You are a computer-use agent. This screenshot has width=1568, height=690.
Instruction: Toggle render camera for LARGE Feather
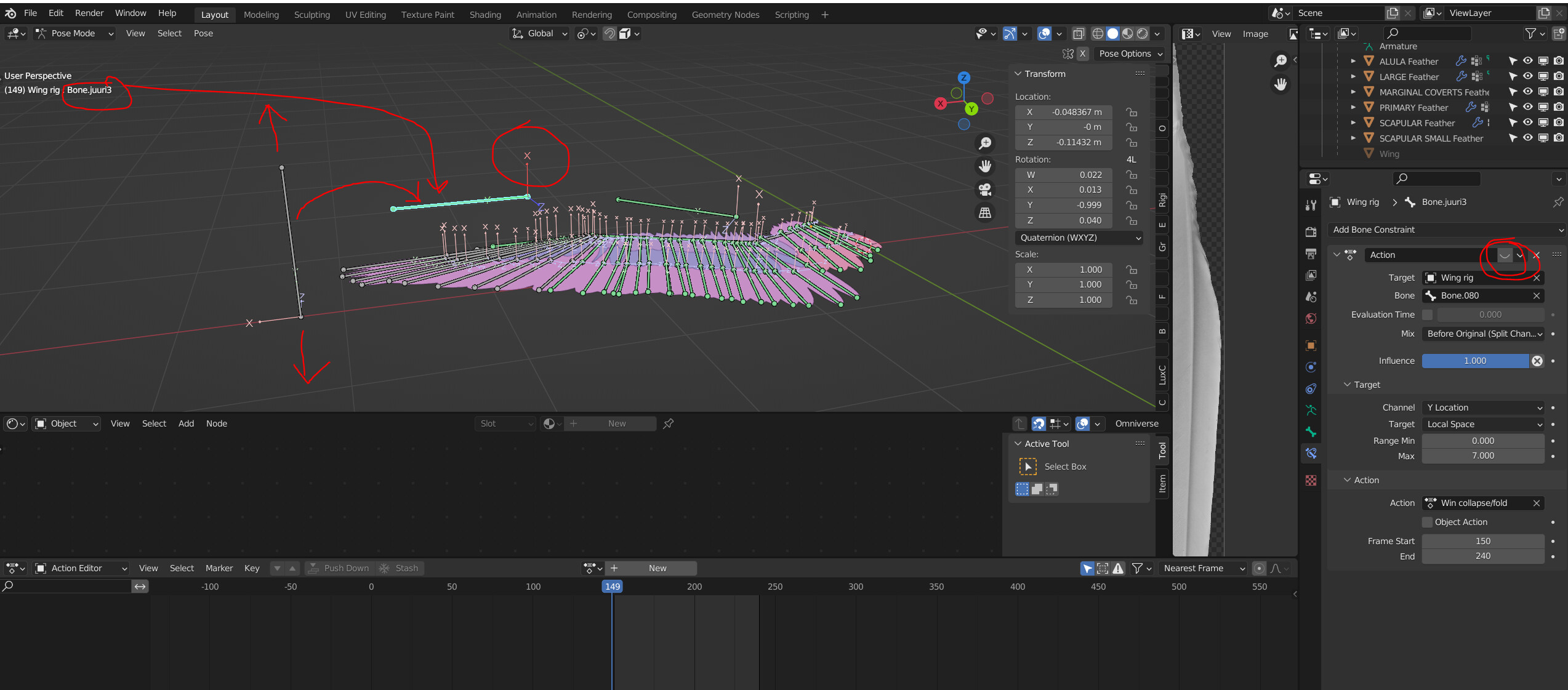coord(1558,76)
